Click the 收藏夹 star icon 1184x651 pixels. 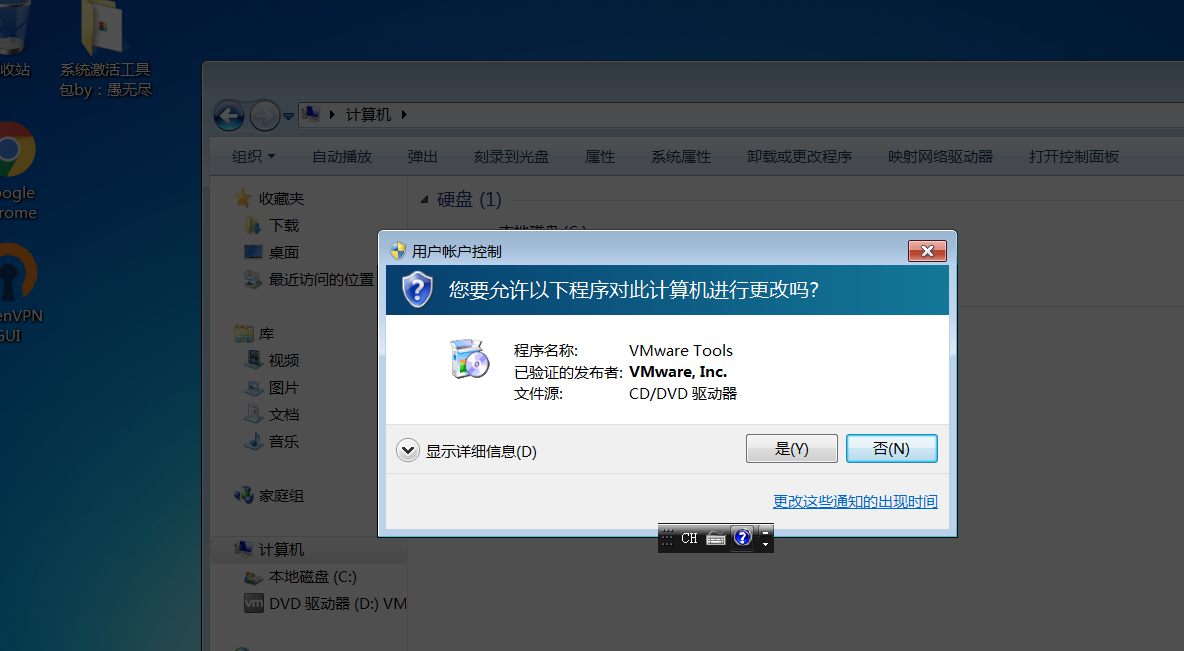(242, 198)
